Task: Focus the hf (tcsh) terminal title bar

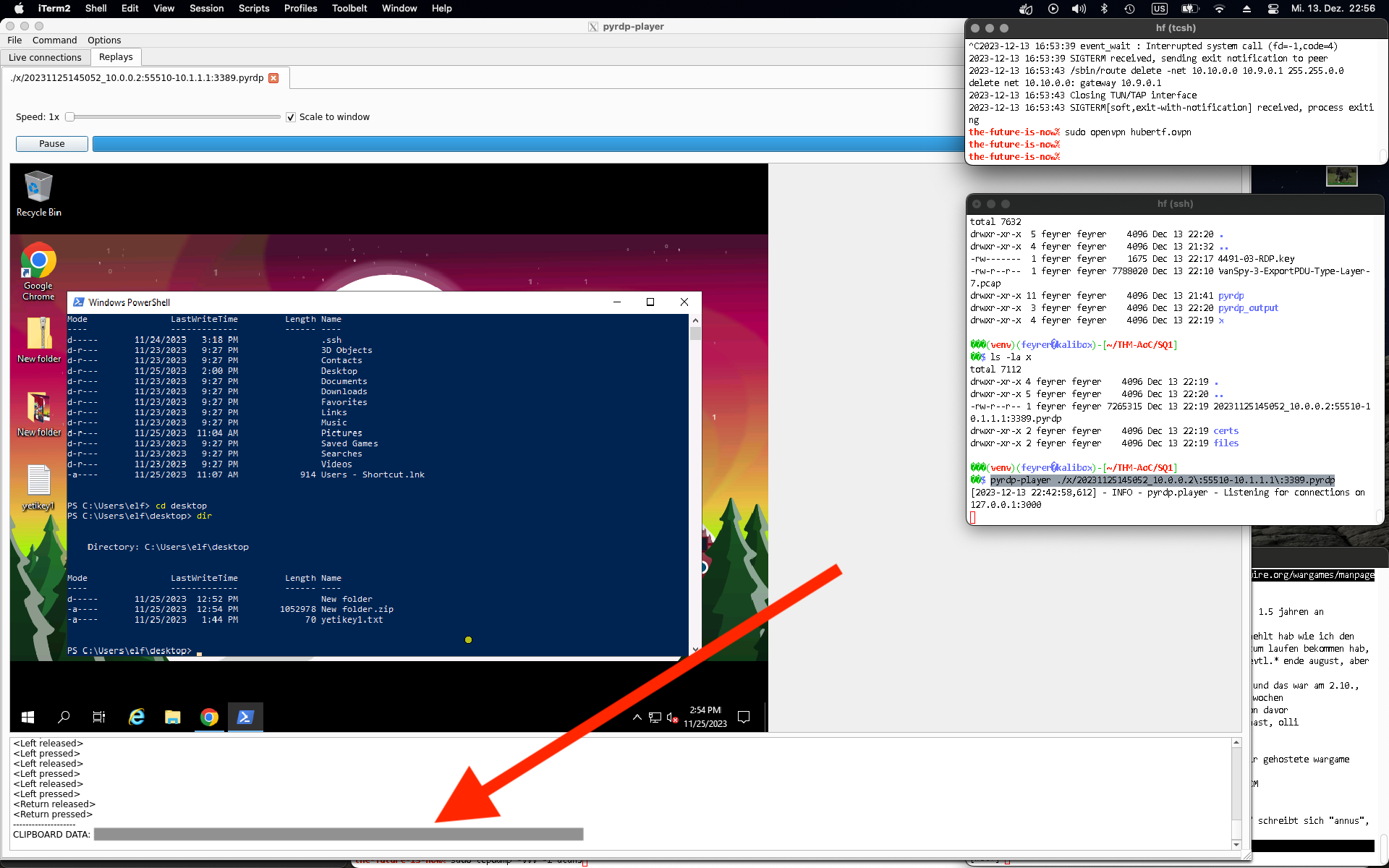Action: point(1176,28)
